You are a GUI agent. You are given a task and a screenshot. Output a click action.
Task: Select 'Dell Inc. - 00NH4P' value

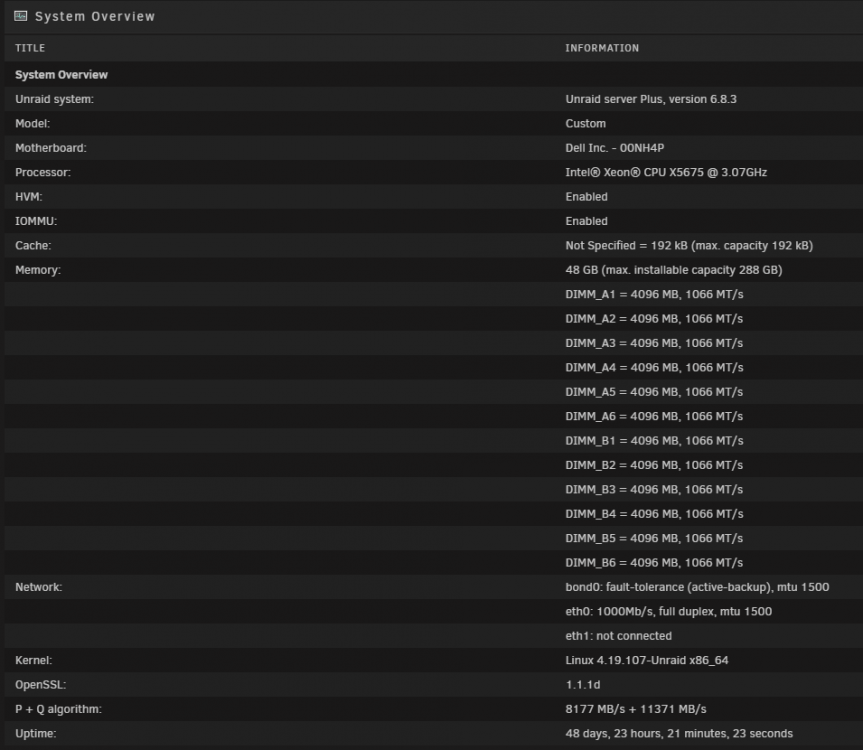coord(615,148)
